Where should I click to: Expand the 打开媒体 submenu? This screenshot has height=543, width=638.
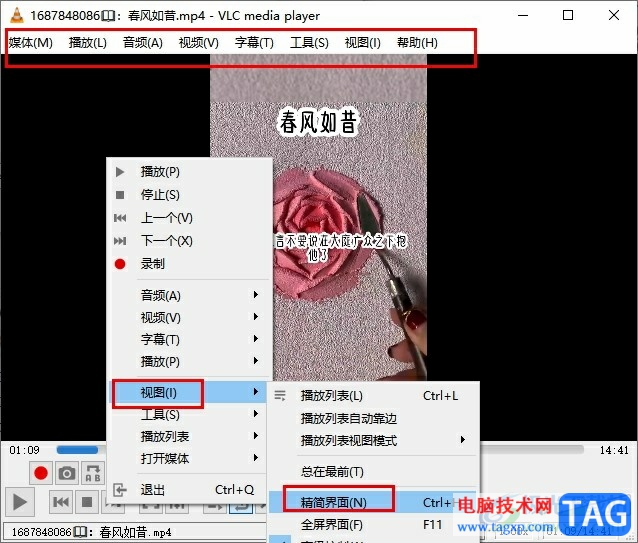189,458
